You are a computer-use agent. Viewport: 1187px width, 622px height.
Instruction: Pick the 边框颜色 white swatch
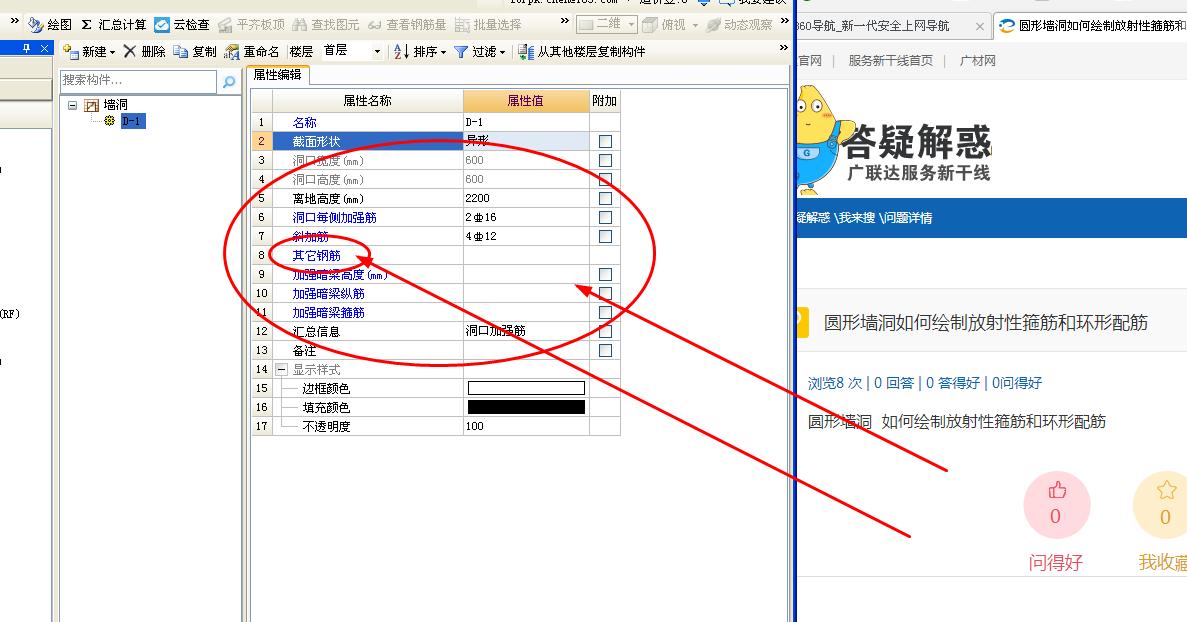click(526, 388)
